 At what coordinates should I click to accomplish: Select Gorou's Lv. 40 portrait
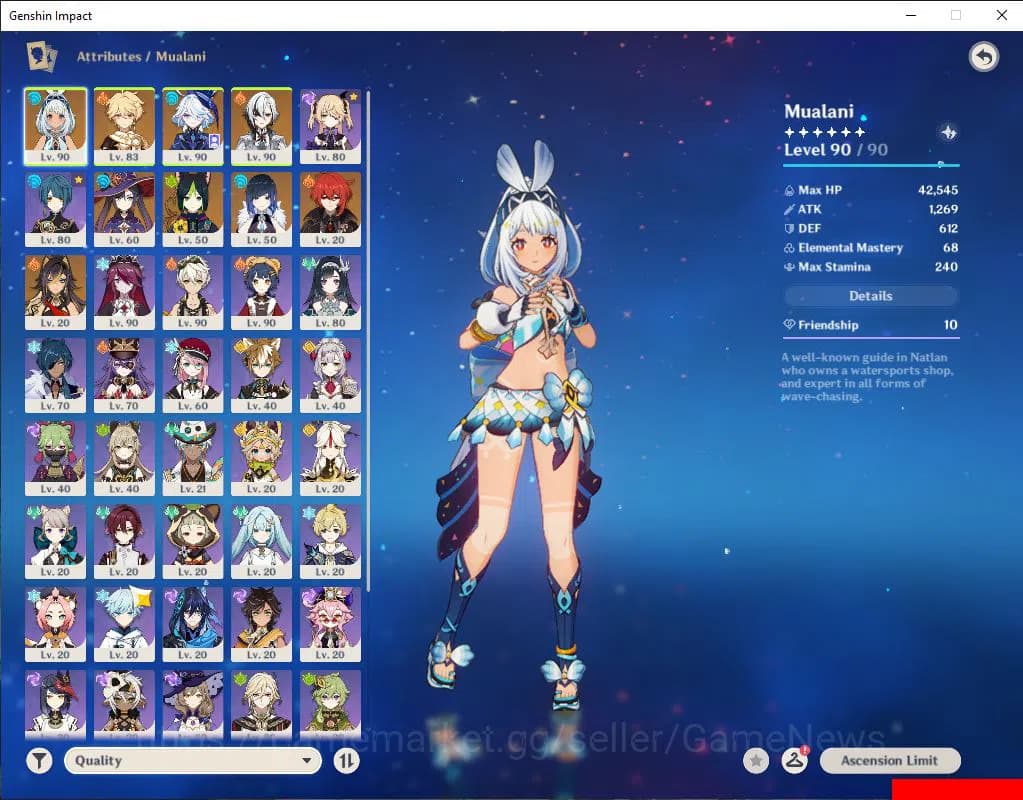[262, 375]
